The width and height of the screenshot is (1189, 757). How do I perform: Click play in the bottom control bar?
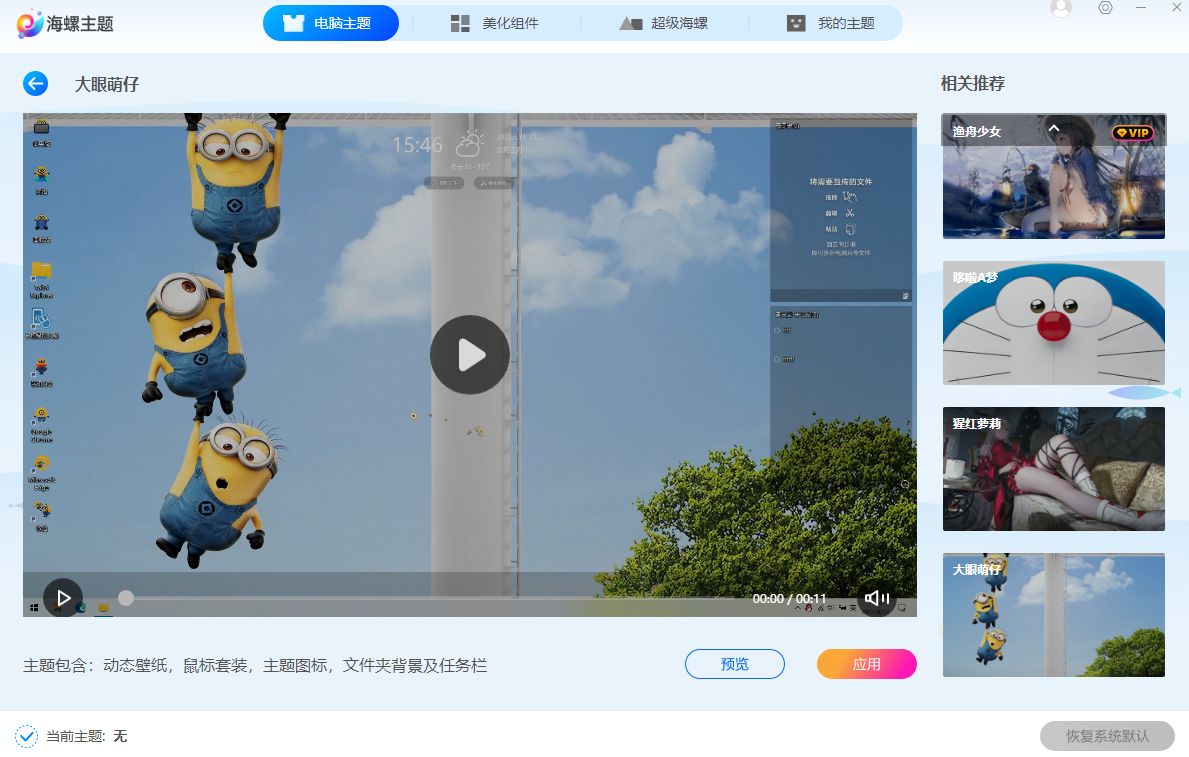click(x=64, y=597)
